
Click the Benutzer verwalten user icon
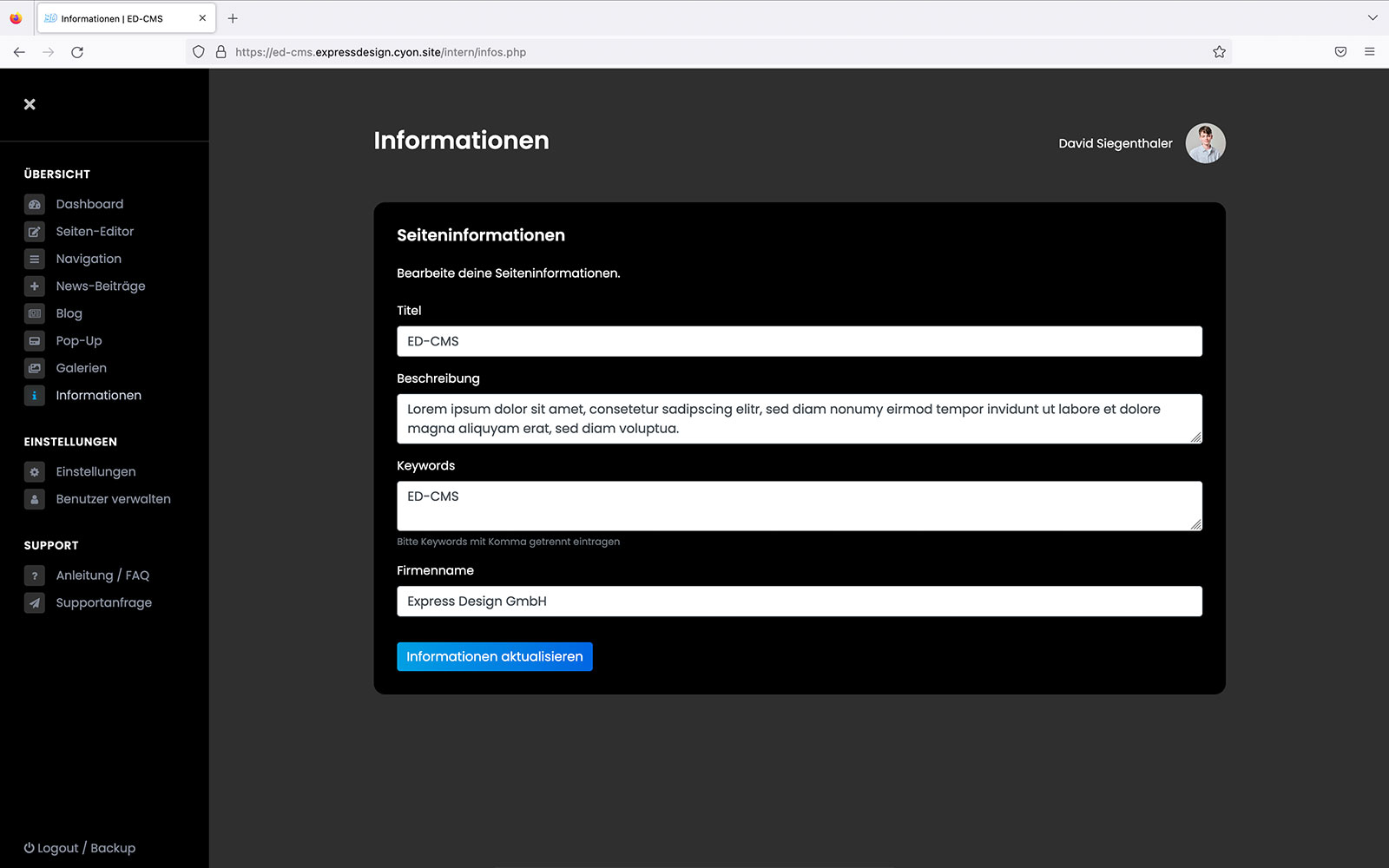[x=35, y=500]
